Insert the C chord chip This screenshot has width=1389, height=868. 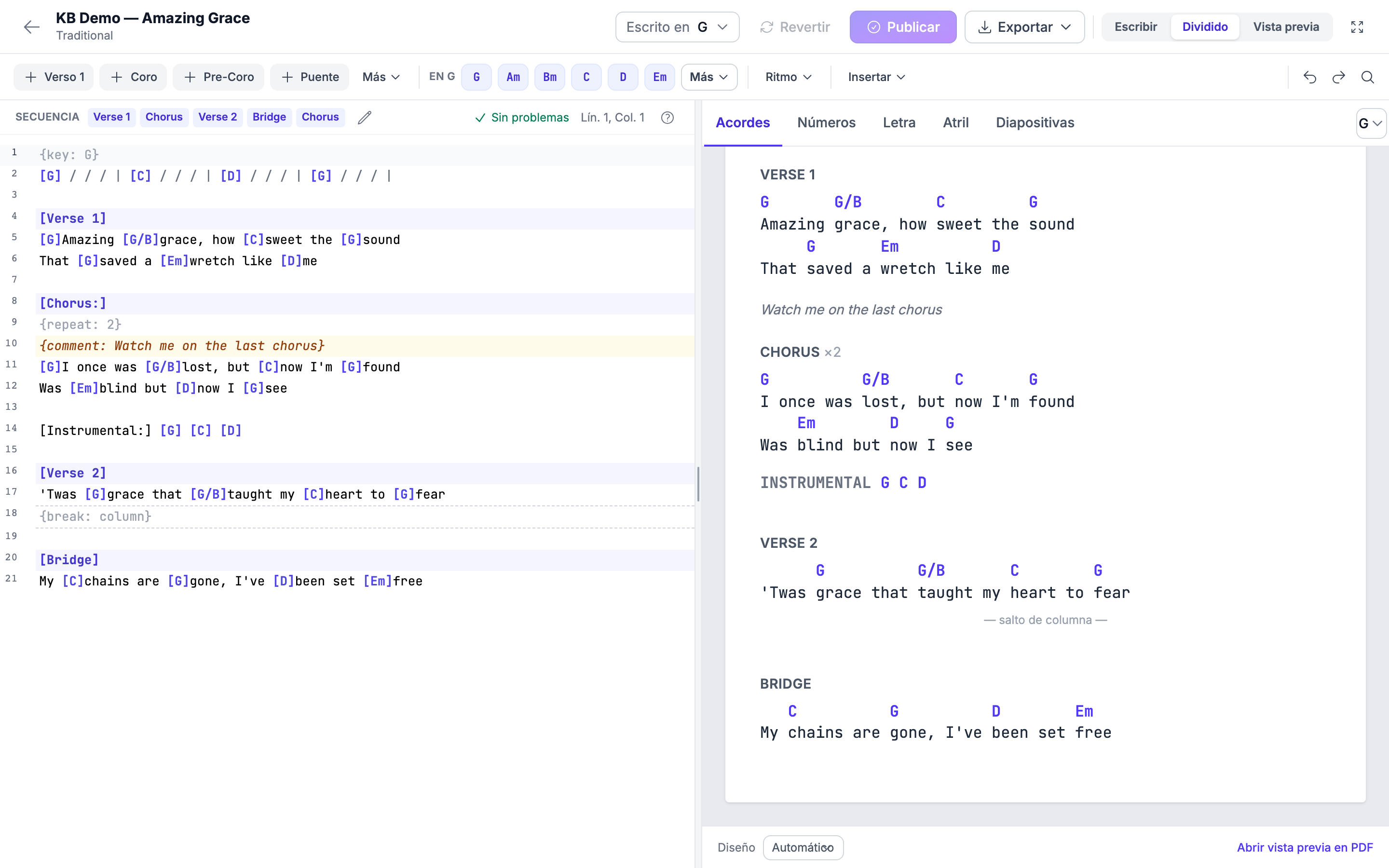coord(586,77)
